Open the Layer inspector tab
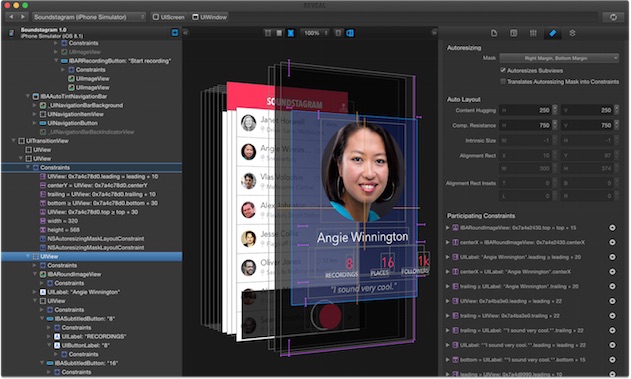The width and height of the screenshot is (631, 379). pyautogui.click(x=572, y=33)
